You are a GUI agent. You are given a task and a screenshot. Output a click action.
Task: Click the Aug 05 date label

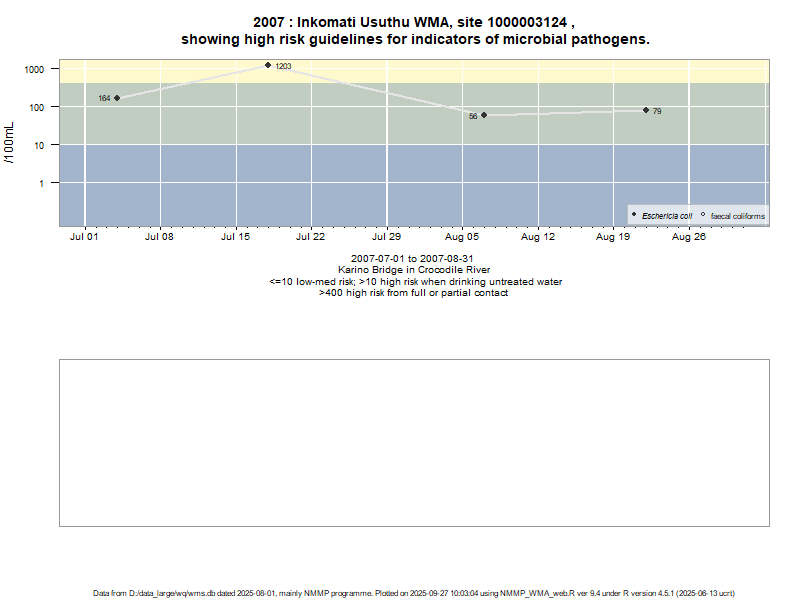(462, 238)
